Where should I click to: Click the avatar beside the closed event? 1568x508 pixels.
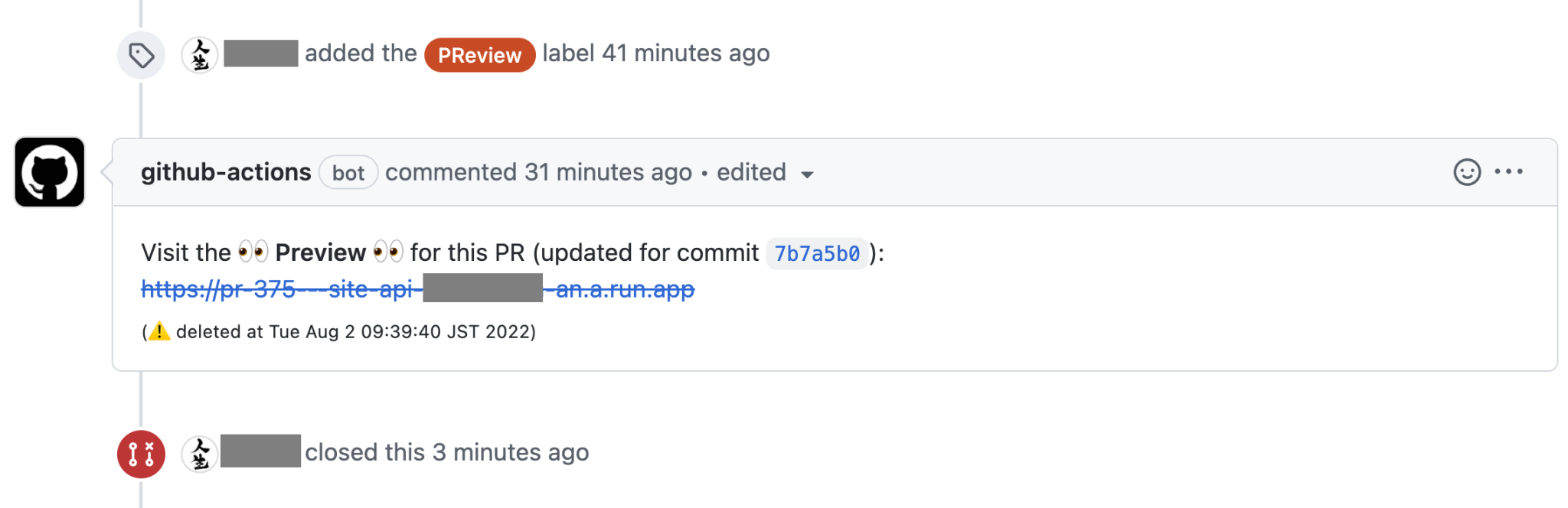(199, 453)
